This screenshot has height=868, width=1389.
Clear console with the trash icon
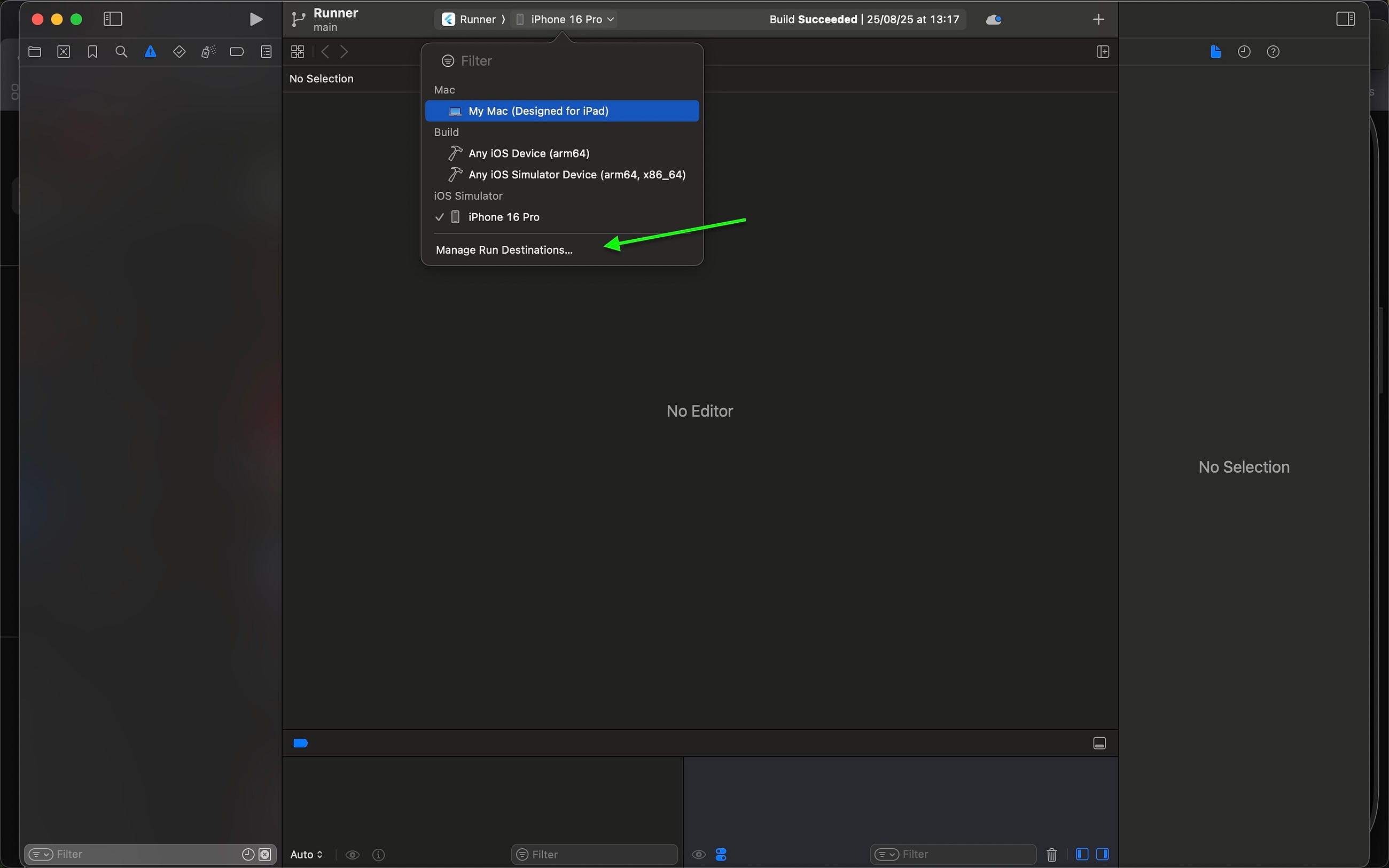(1051, 855)
